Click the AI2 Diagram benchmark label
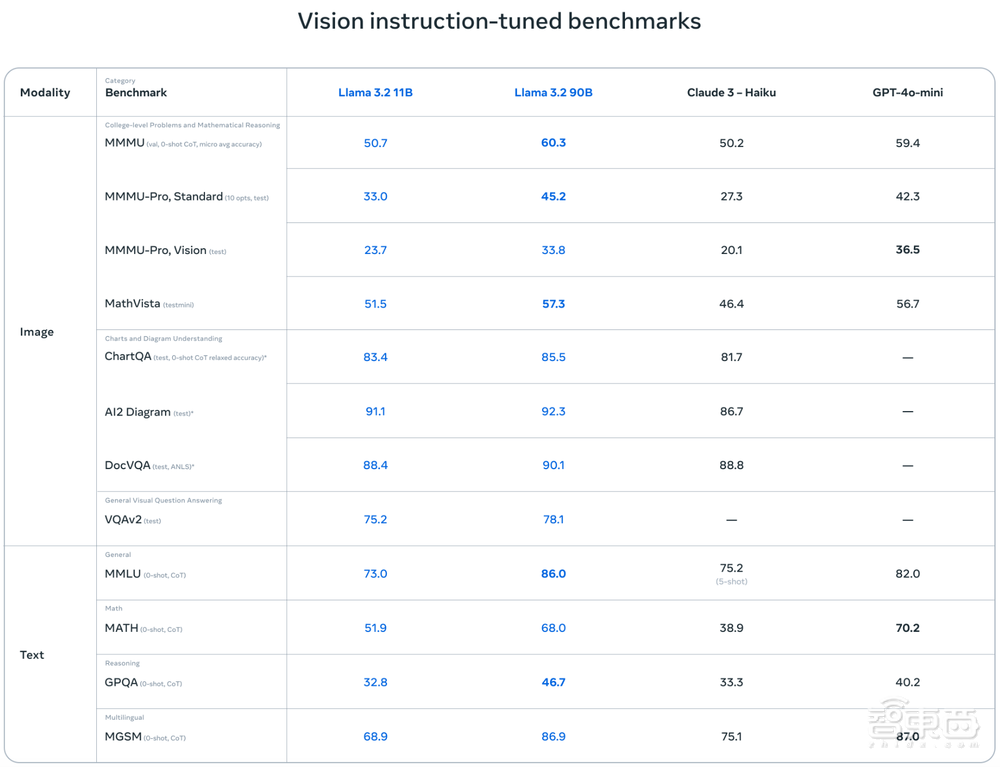Screen dimensions: 1000x767 point(137,412)
